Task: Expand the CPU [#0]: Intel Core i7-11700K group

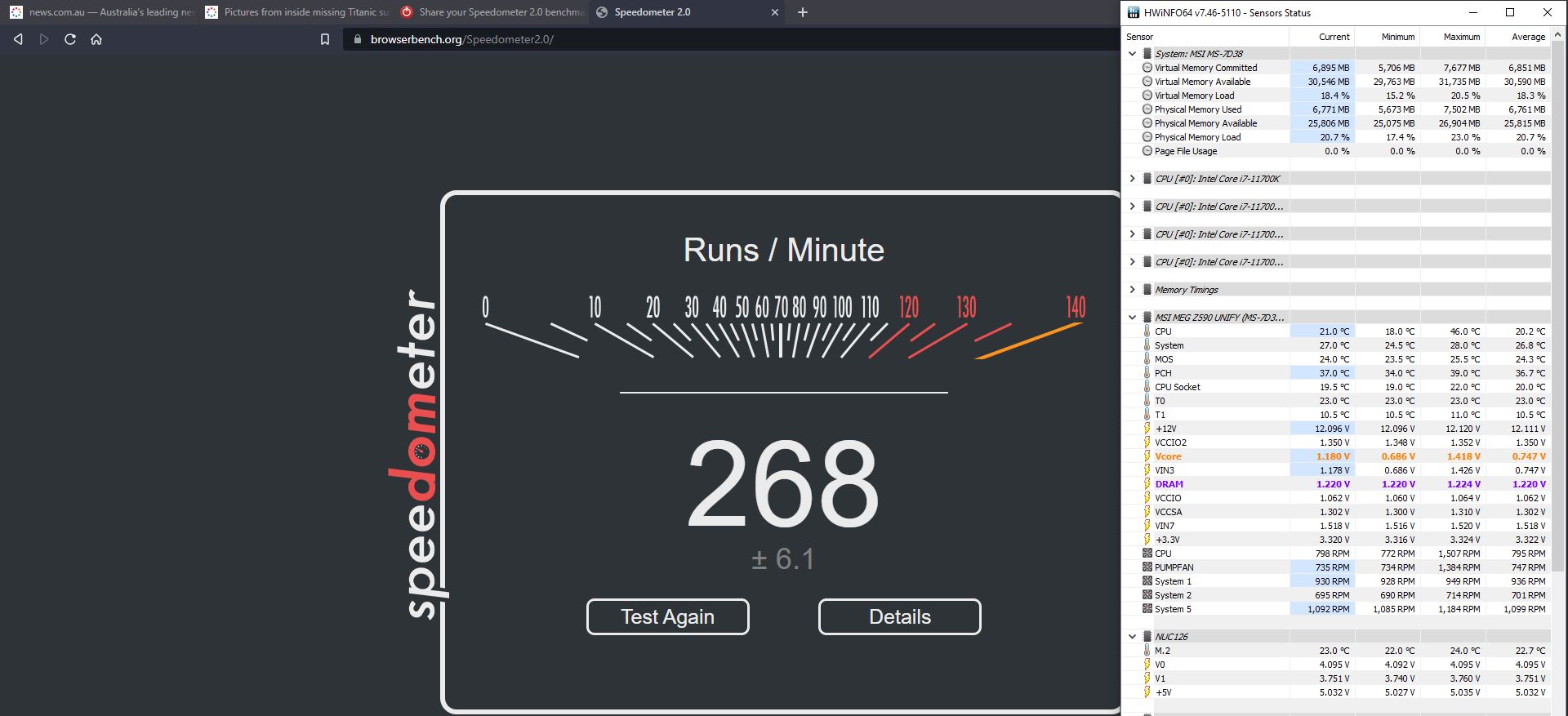Action: (1132, 179)
